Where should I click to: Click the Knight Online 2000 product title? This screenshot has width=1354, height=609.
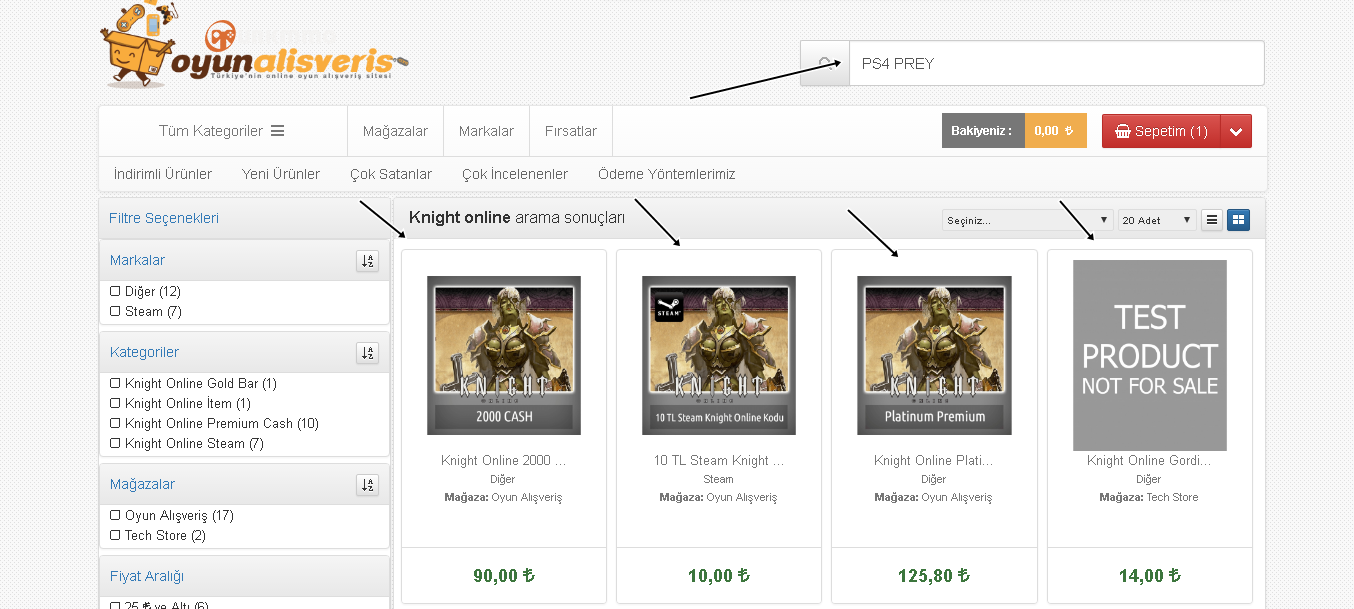tap(504, 461)
